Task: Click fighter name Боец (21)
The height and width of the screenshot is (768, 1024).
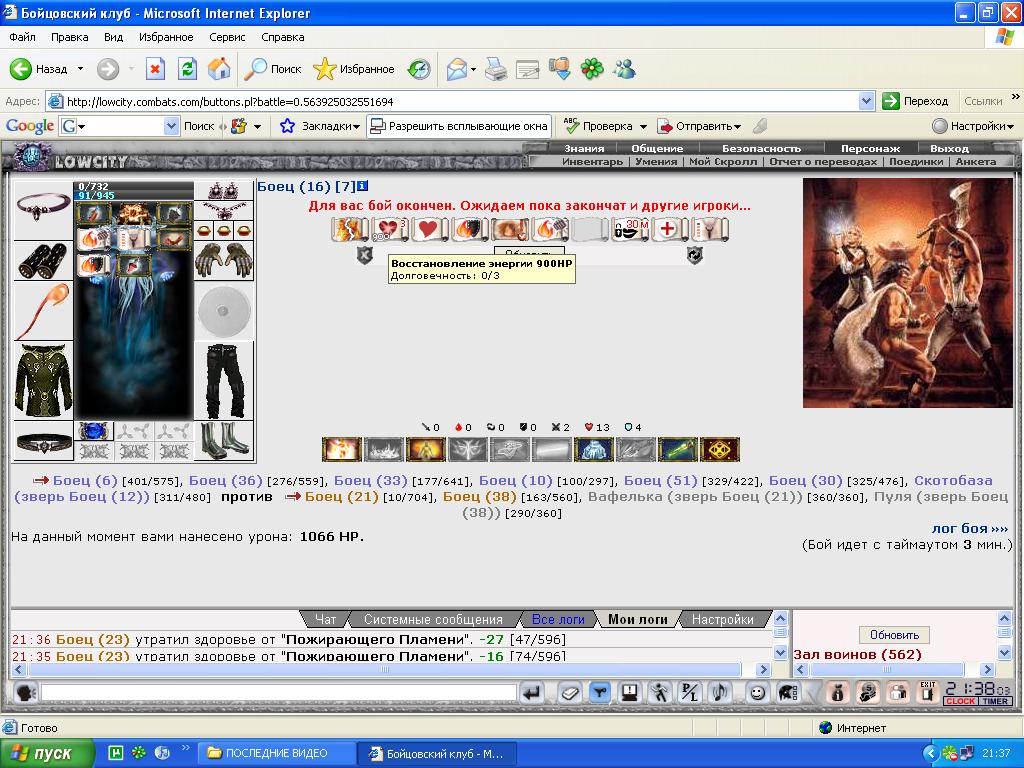Action: point(342,497)
